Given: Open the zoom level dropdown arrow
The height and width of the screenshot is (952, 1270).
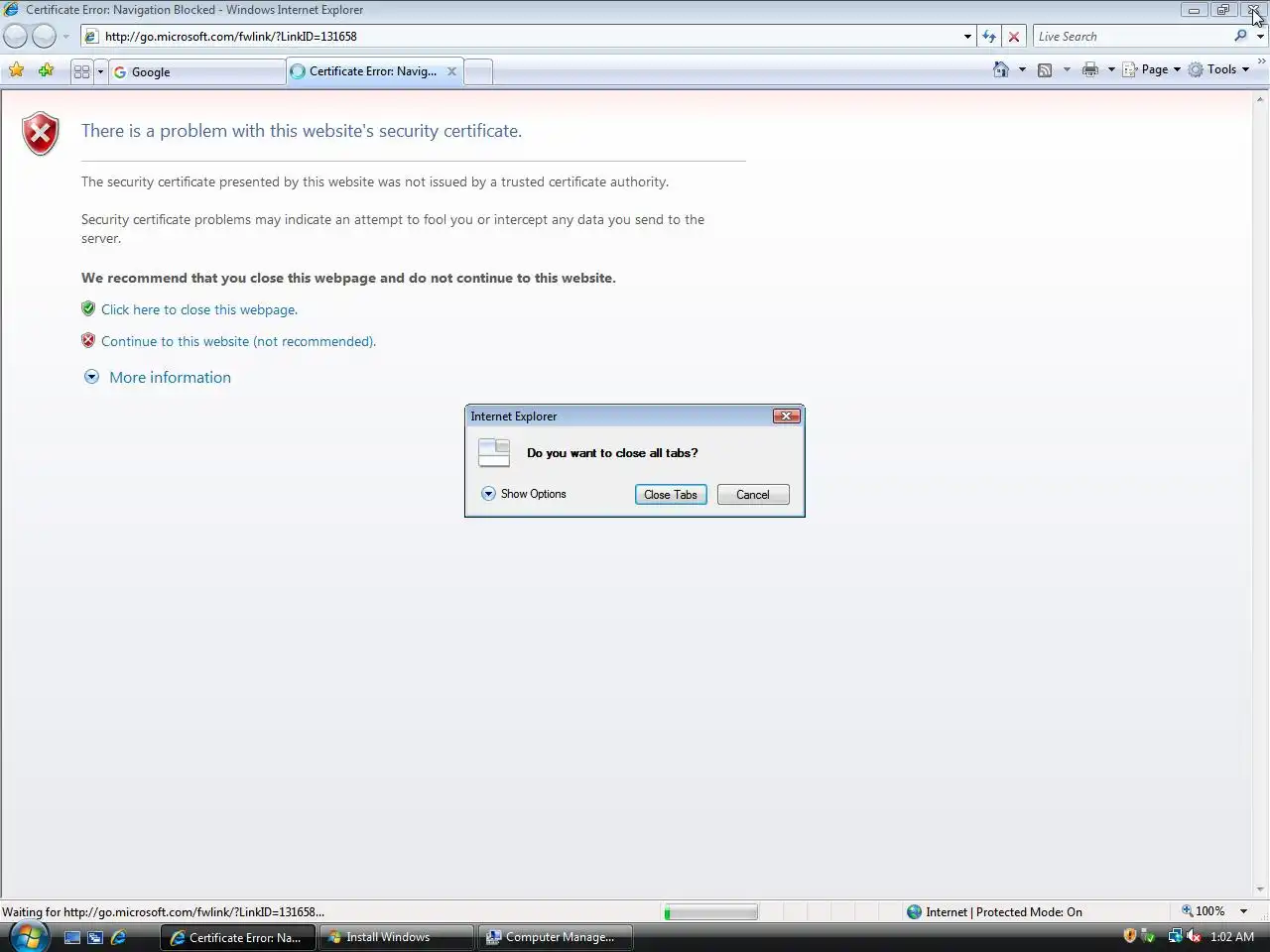Looking at the screenshot, I should point(1243,911).
